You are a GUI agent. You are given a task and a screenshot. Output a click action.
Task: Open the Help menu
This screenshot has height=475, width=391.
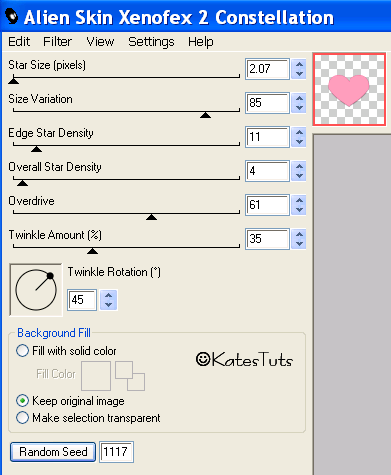[201, 42]
